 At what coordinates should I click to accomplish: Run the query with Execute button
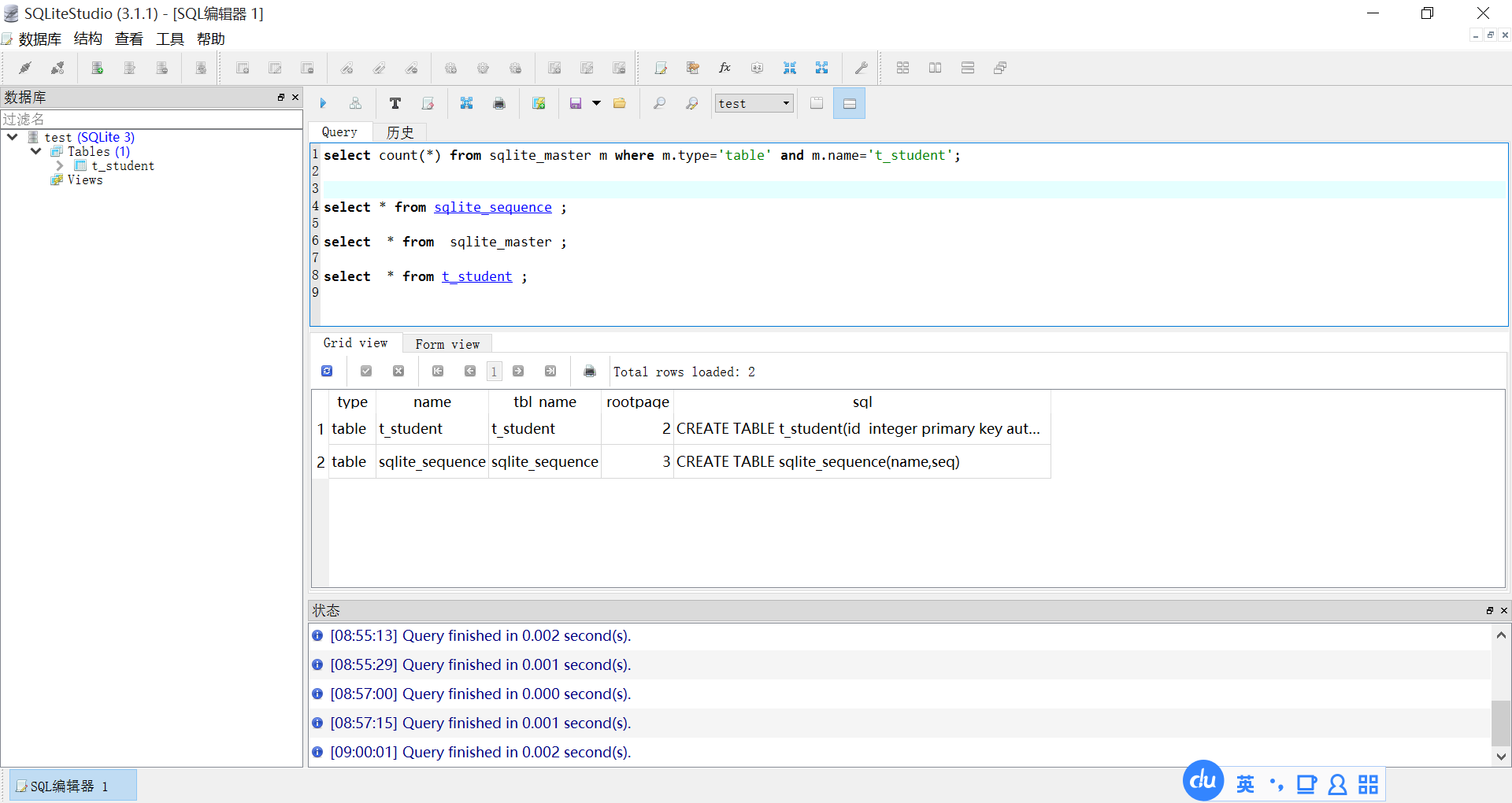tap(323, 103)
